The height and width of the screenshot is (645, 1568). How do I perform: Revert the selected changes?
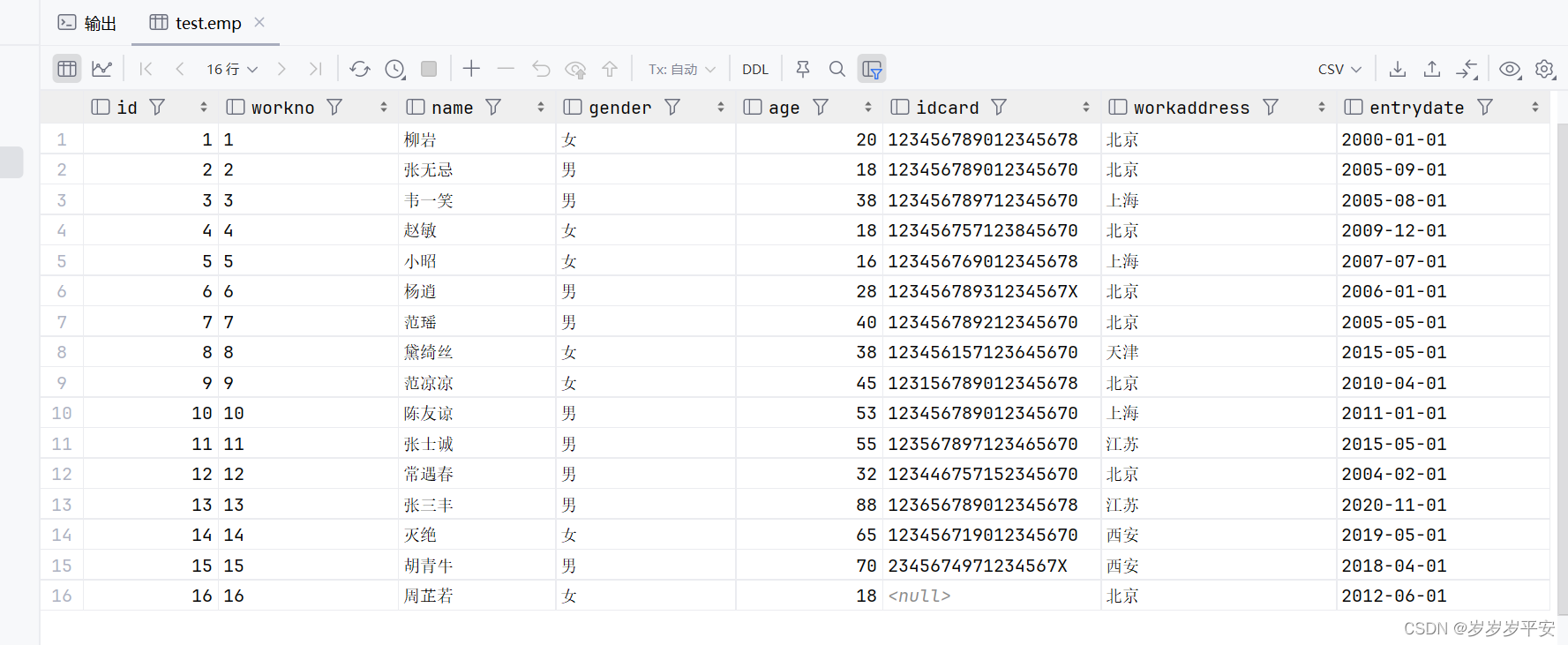[541, 69]
